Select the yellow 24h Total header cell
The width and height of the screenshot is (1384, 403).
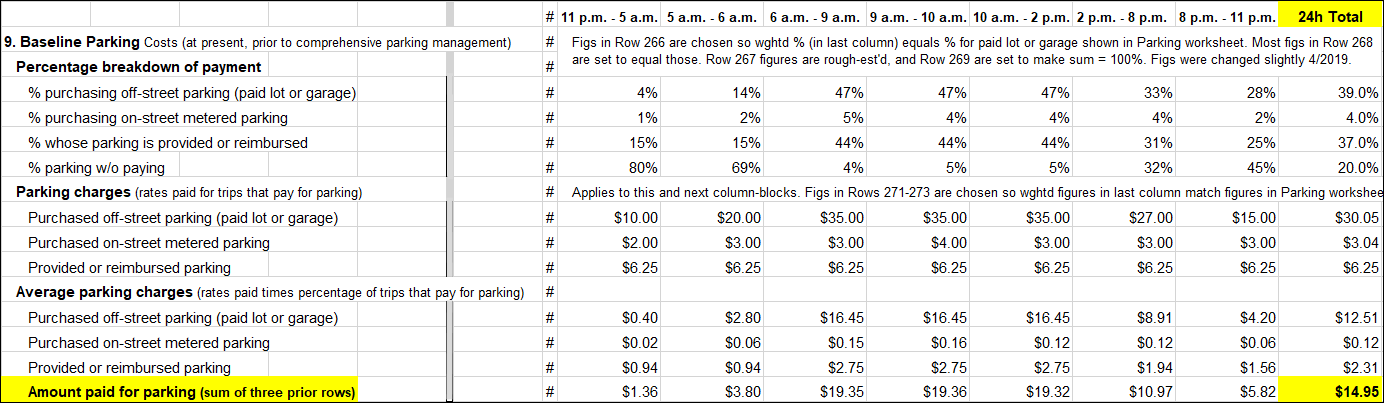pos(1330,17)
